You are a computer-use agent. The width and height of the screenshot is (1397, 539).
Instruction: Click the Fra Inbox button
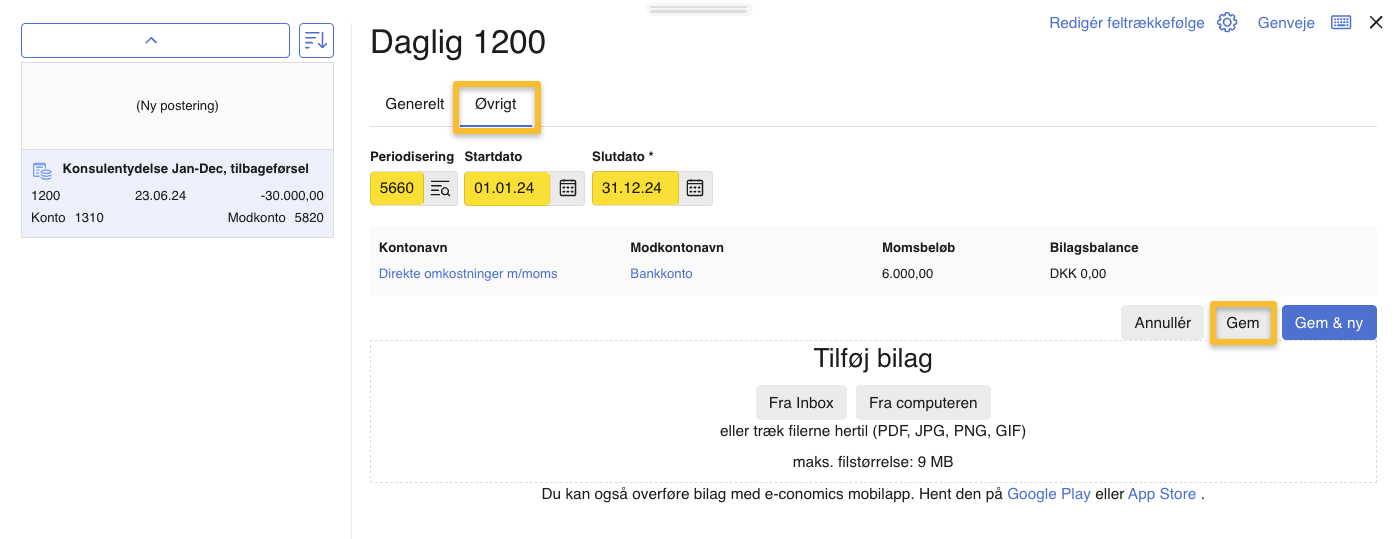[x=801, y=403]
